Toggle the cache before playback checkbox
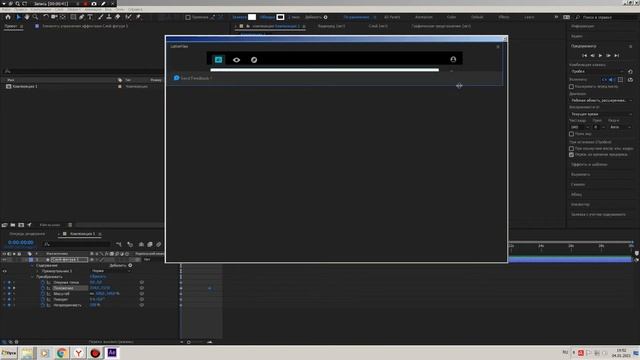Screen dimensions: 640x360 click(x=571, y=87)
